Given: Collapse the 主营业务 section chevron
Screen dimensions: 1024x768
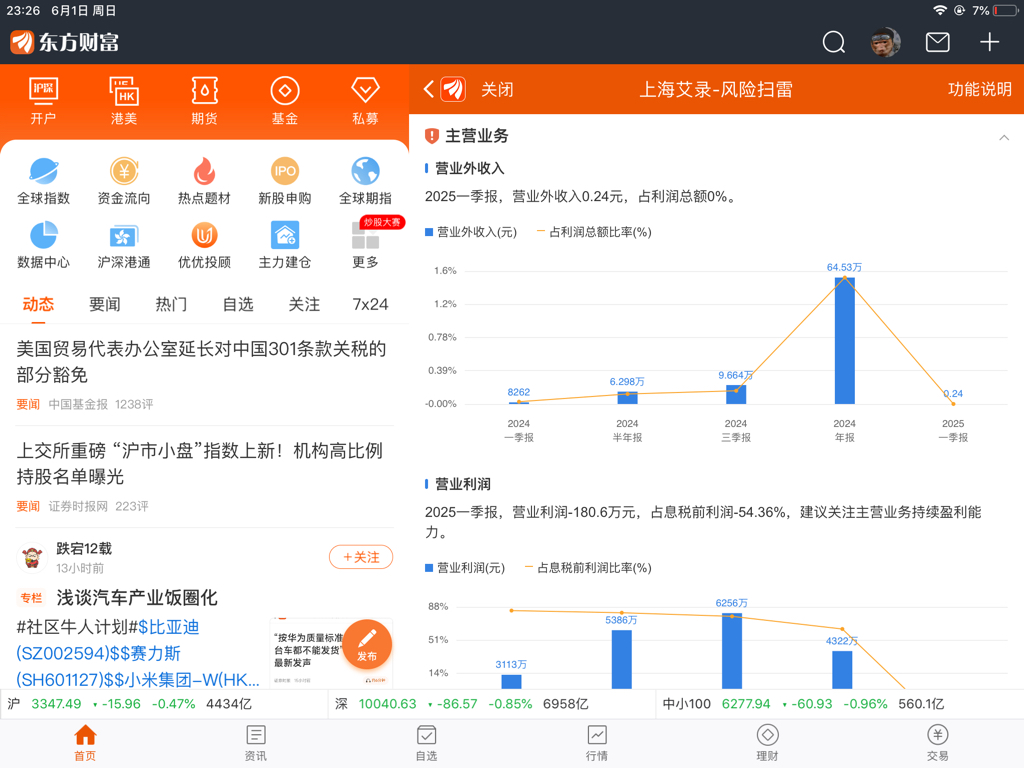Looking at the screenshot, I should tap(1004, 137).
